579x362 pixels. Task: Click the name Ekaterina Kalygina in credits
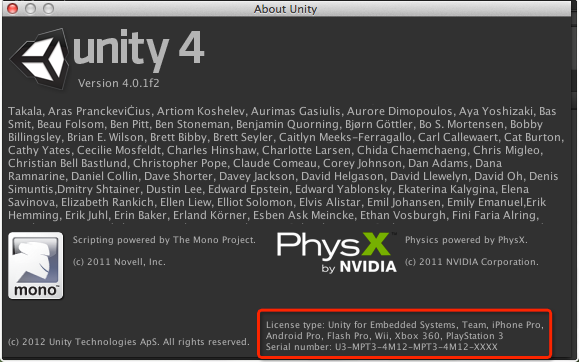pyautogui.click(x=446, y=189)
